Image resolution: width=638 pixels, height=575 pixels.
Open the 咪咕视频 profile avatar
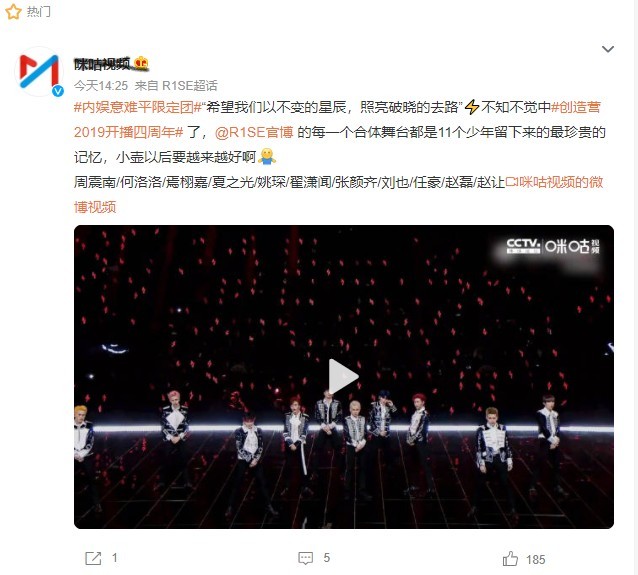point(39,72)
